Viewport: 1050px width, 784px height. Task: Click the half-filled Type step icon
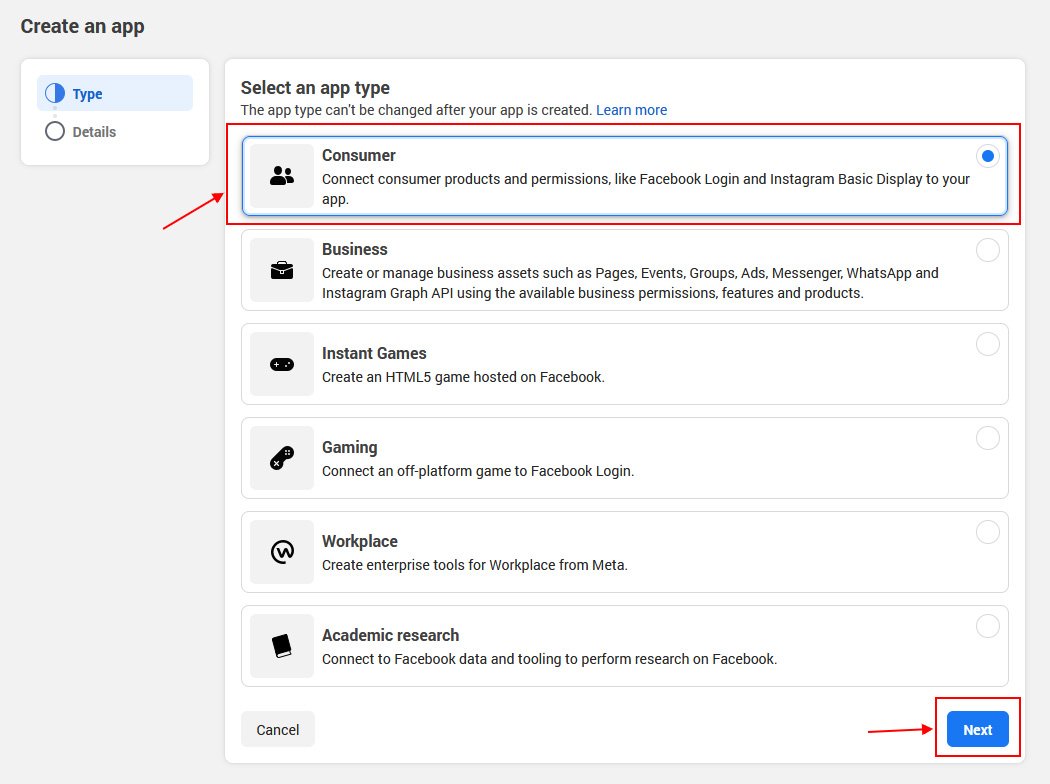[x=55, y=94]
